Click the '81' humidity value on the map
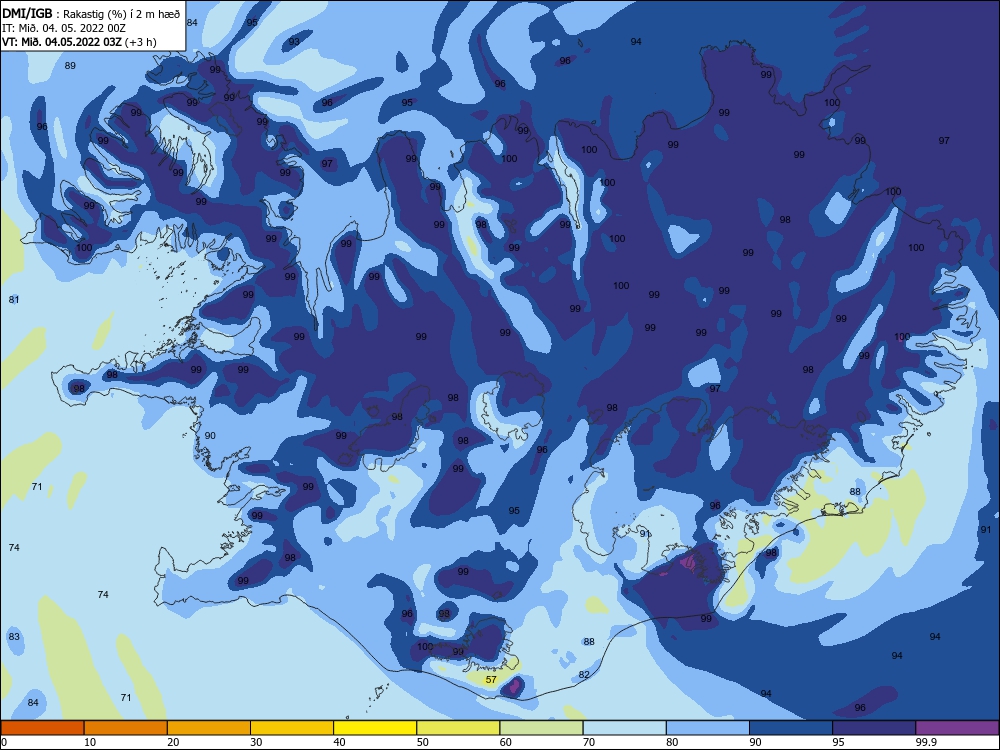 pyautogui.click(x=14, y=299)
